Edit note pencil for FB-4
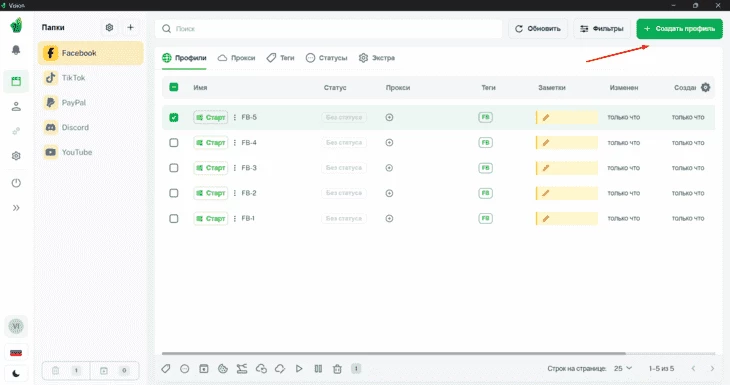 [546, 142]
